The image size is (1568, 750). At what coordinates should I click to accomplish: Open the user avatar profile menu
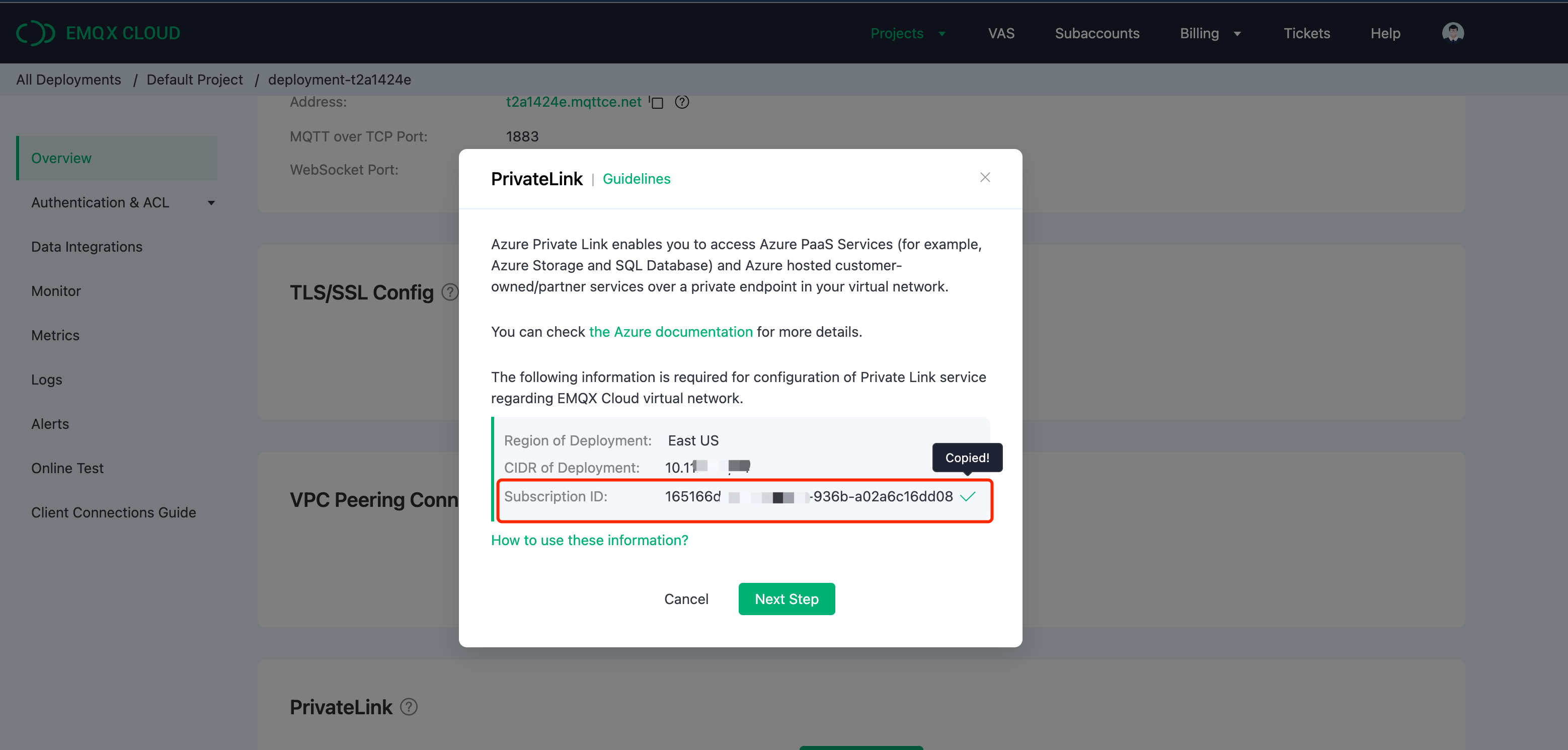(1452, 33)
